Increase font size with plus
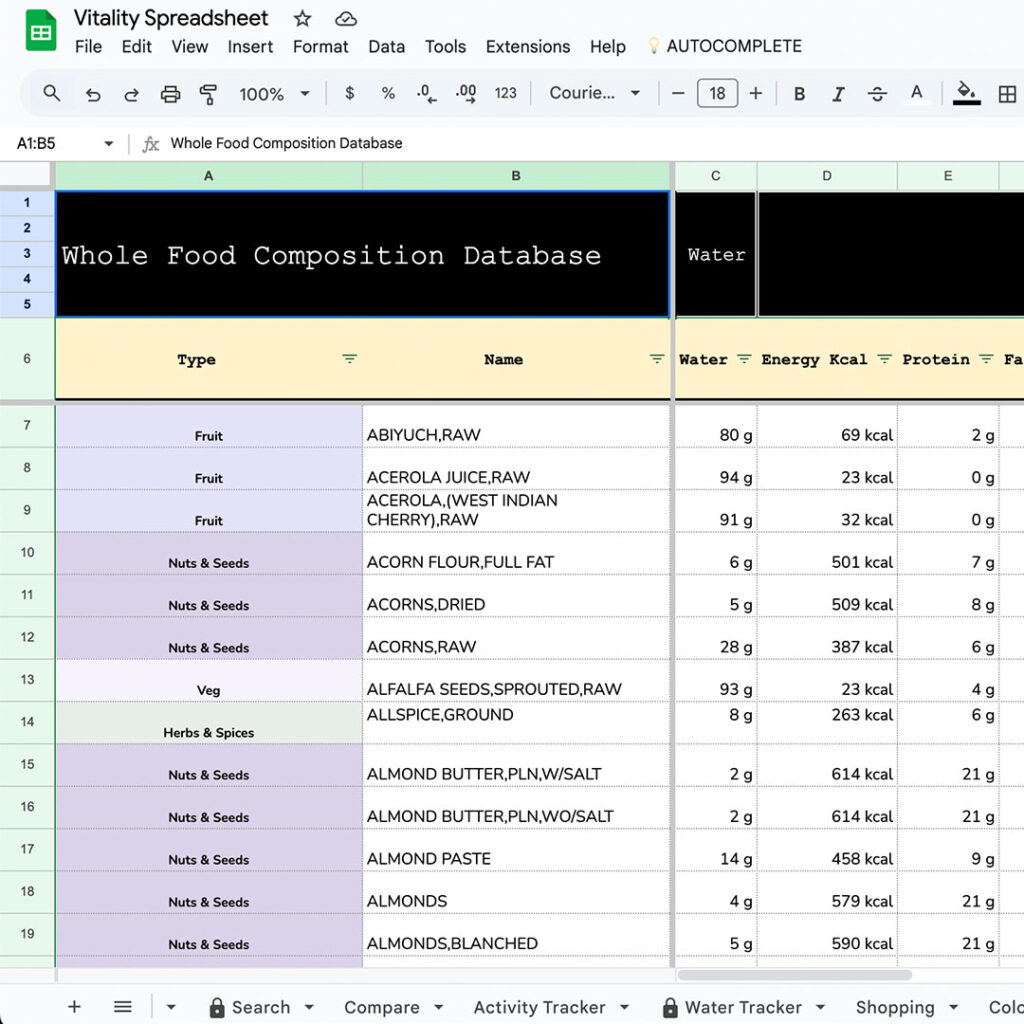 point(756,93)
